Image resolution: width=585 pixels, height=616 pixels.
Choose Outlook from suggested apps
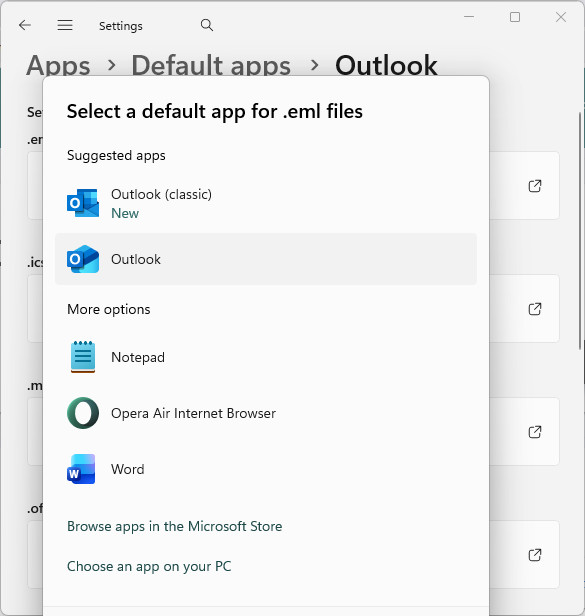(x=266, y=259)
